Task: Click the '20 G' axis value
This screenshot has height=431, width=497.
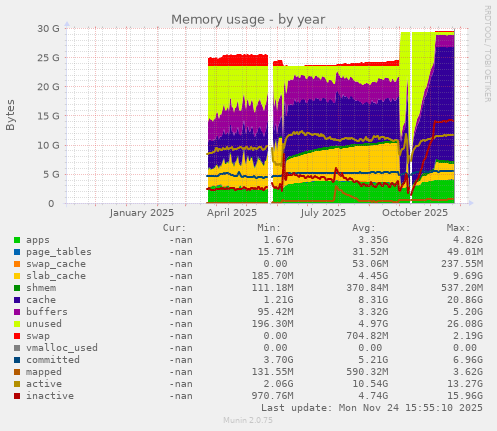Action: coord(48,87)
